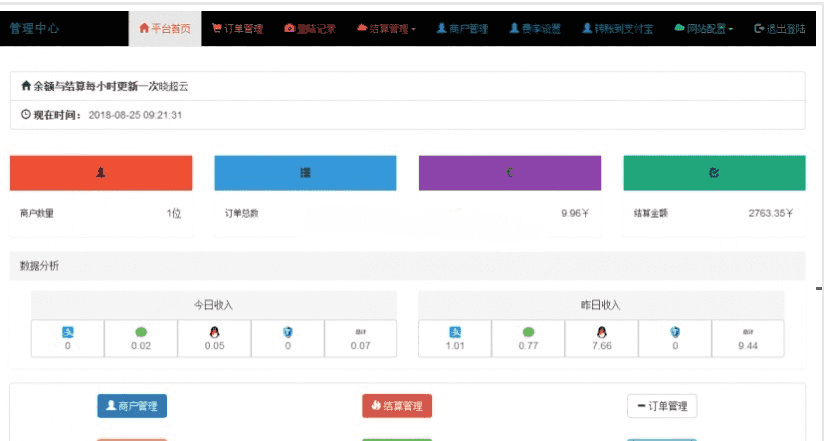Click today's total income 0.07
Viewport: 824px width, 441px height.
click(360, 346)
